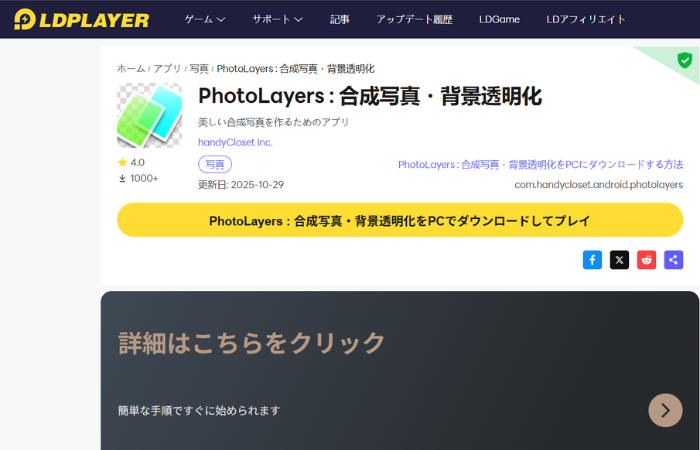Click the yellow PCでダウンロード button

pos(399,220)
